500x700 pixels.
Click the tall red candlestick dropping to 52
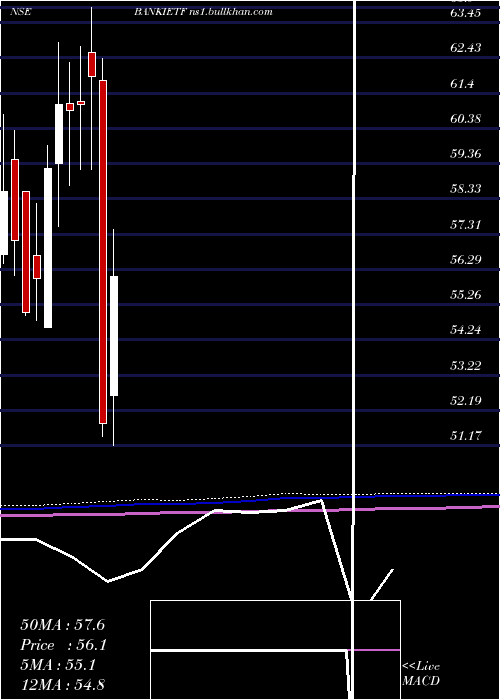(103, 251)
